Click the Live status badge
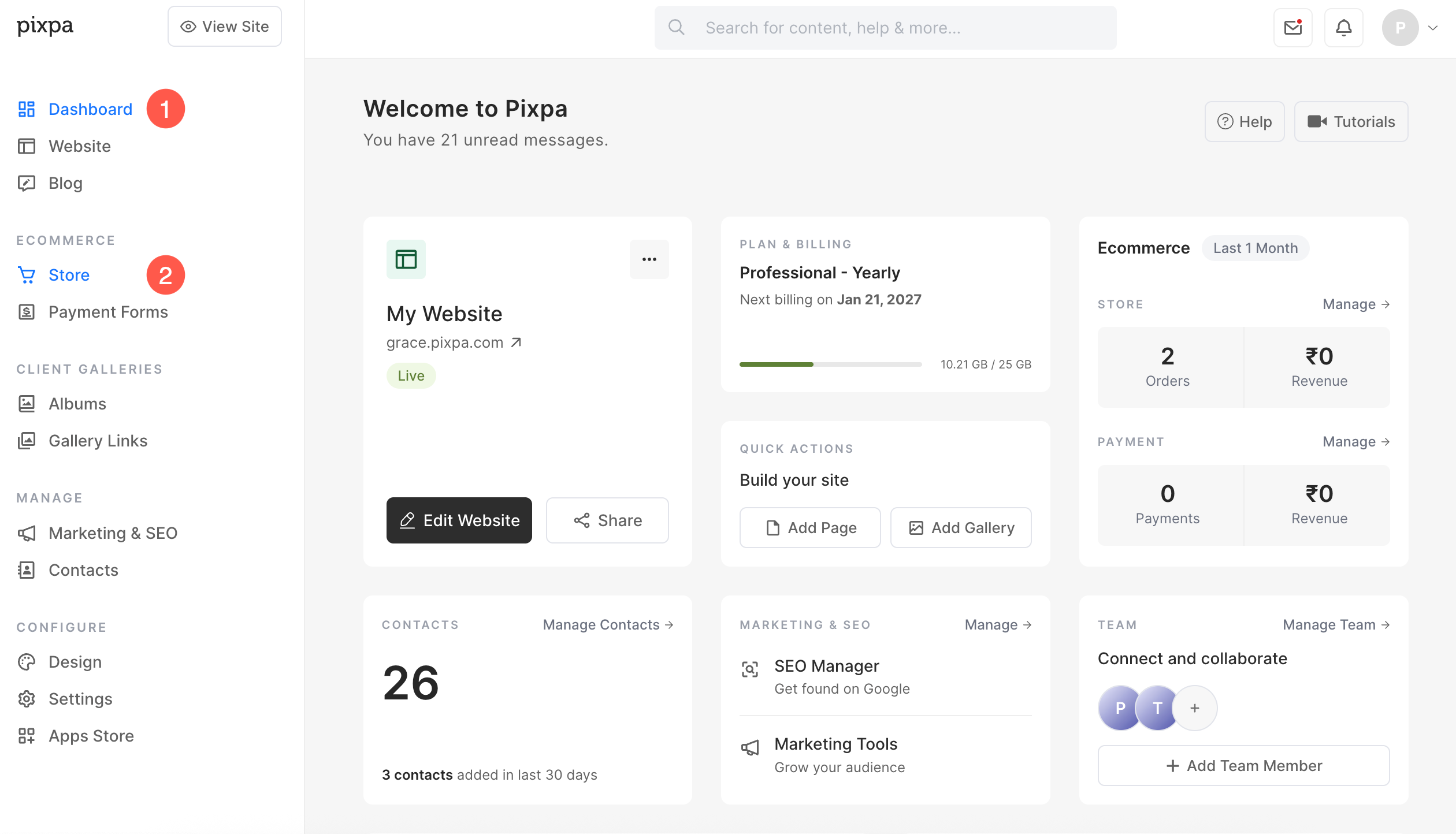 coord(411,375)
